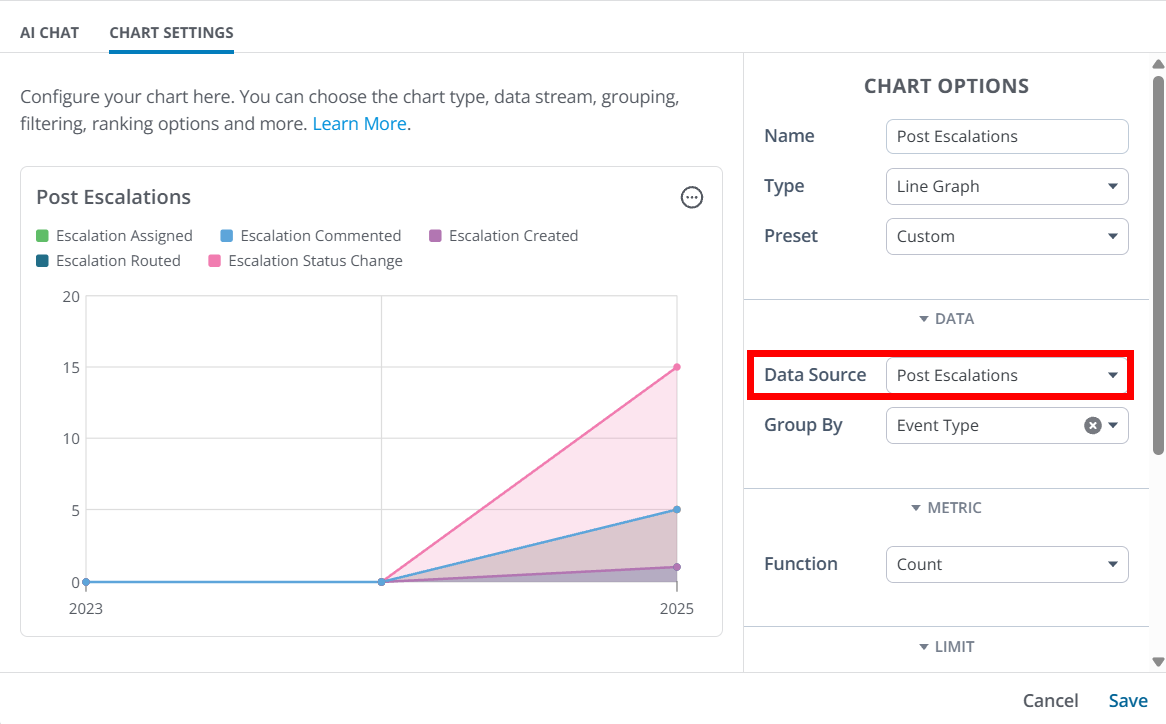Toggle Escalation Created legend series

pyautogui.click(x=503, y=236)
